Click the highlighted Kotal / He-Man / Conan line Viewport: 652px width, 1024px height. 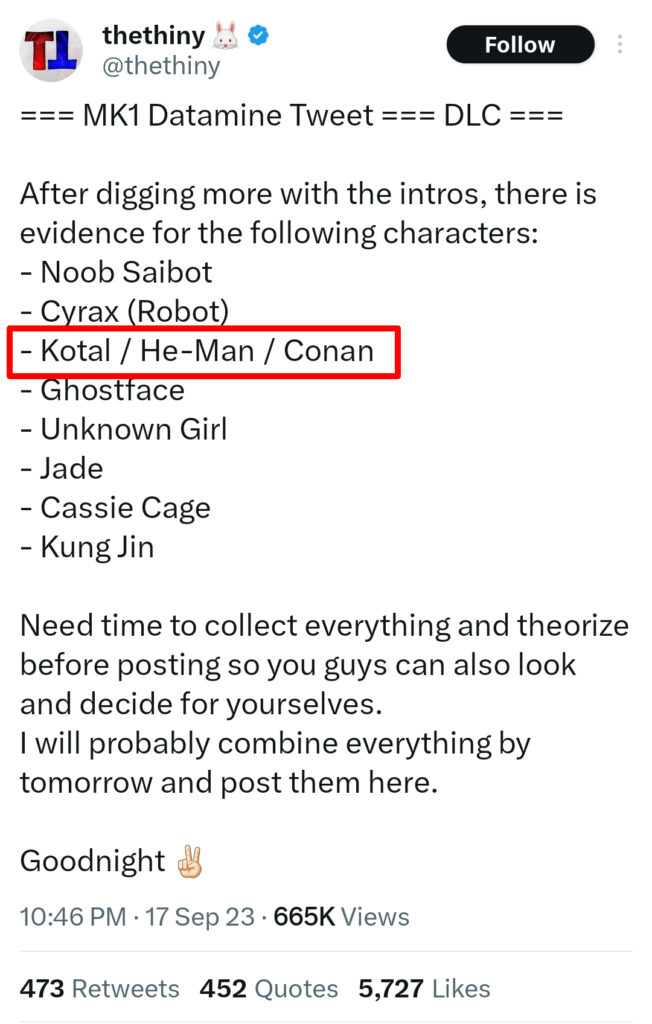coord(206,351)
